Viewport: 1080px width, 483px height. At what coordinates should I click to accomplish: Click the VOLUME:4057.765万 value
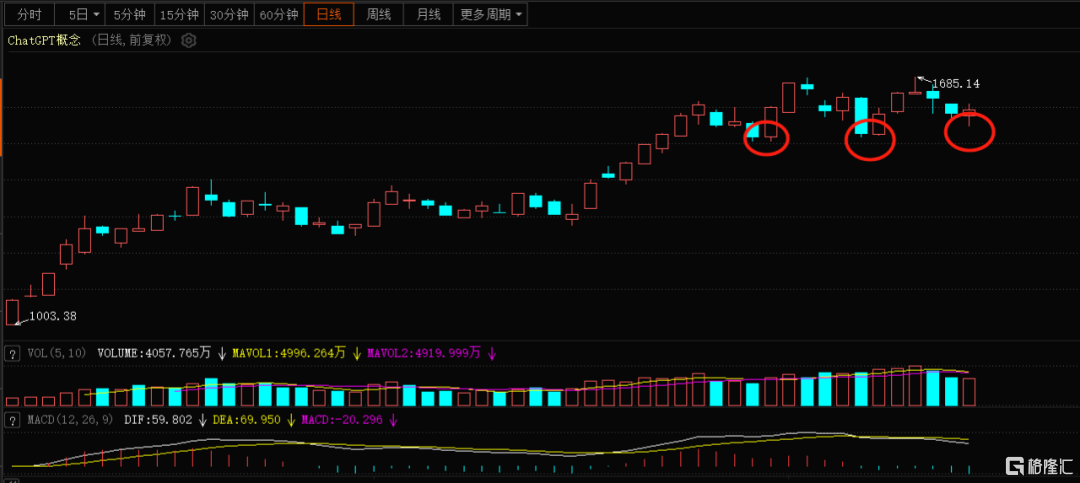pyautogui.click(x=154, y=353)
